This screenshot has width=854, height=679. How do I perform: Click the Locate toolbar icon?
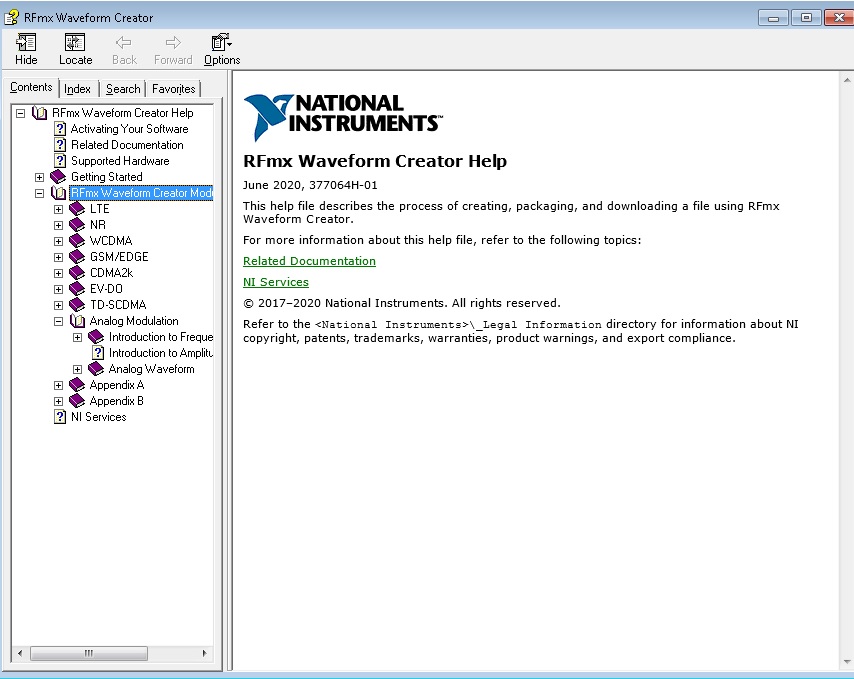[75, 42]
